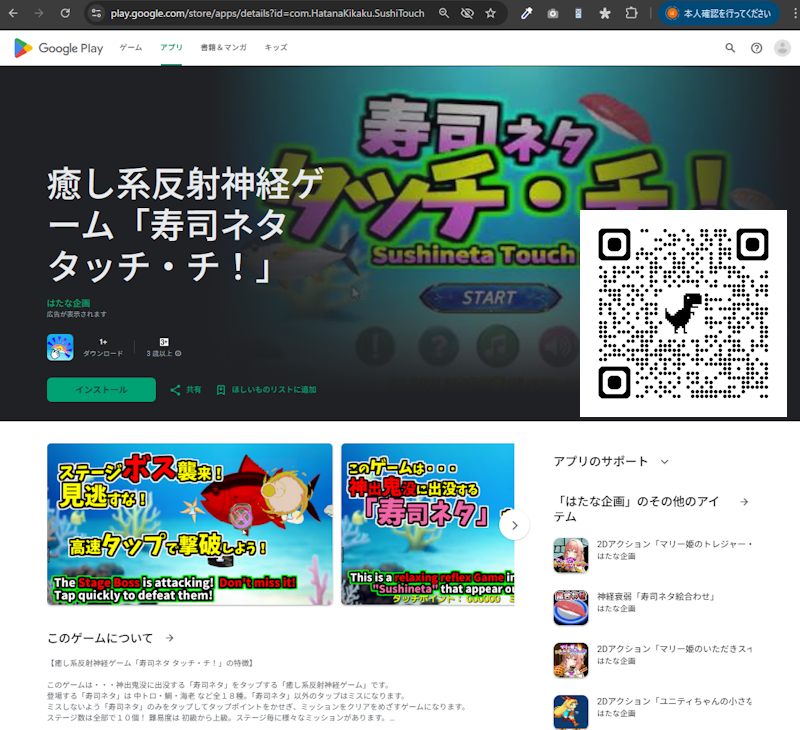800x730 pixels.
Task: Open site information icon in address bar
Action: pyautogui.click(x=96, y=13)
